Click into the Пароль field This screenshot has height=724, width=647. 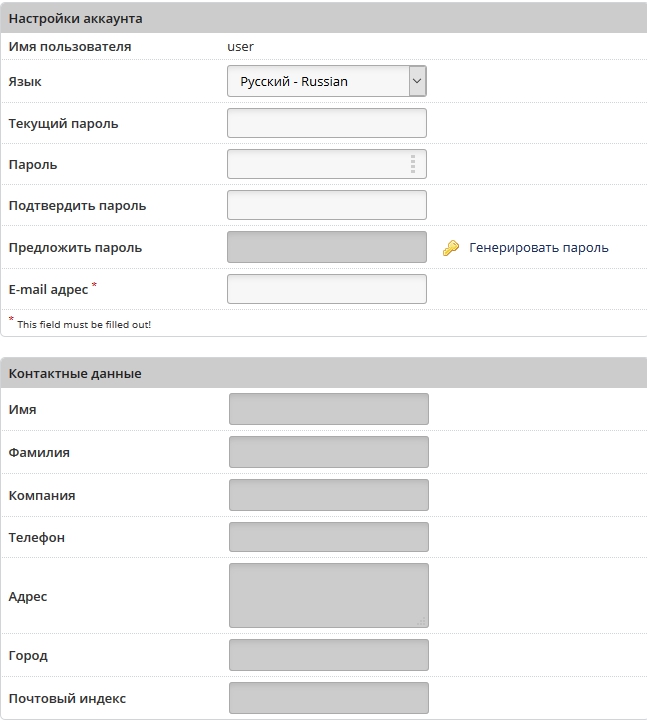pyautogui.click(x=327, y=164)
